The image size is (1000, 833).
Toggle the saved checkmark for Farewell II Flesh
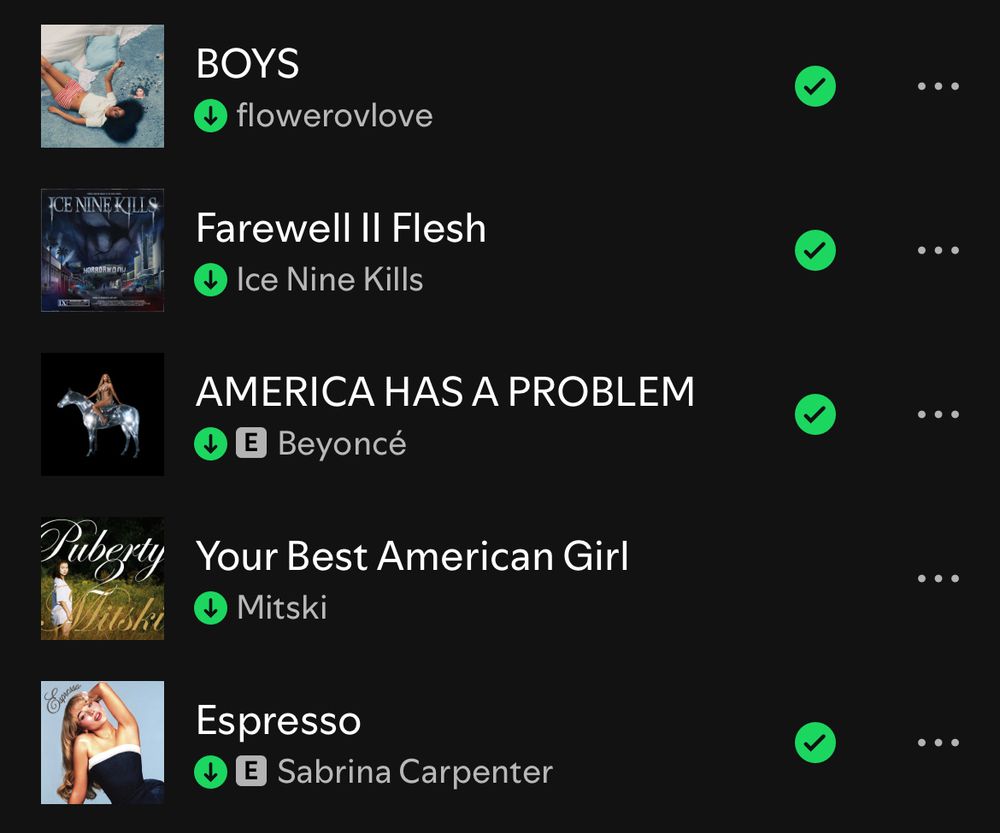pyautogui.click(x=815, y=250)
